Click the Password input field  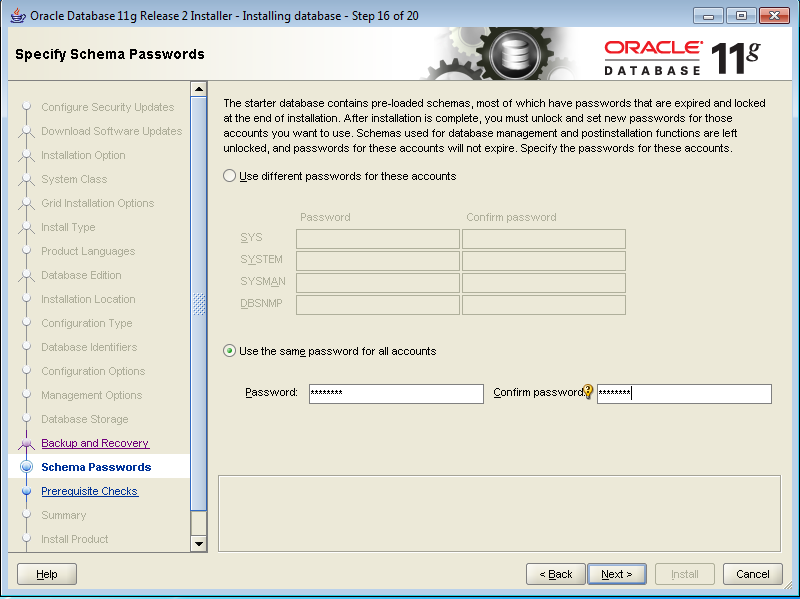click(396, 393)
